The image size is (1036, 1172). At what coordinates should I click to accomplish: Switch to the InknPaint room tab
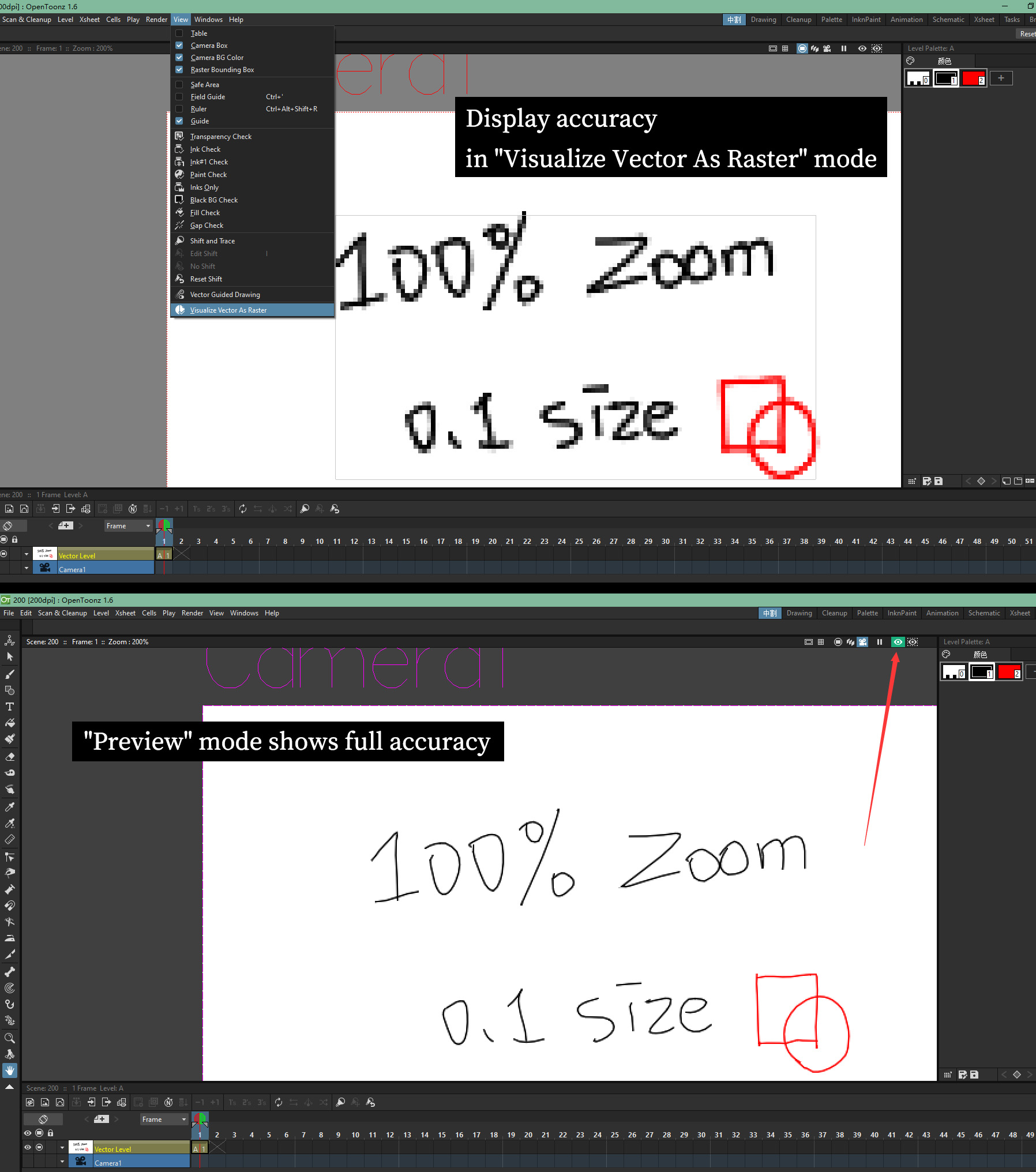(x=902, y=613)
